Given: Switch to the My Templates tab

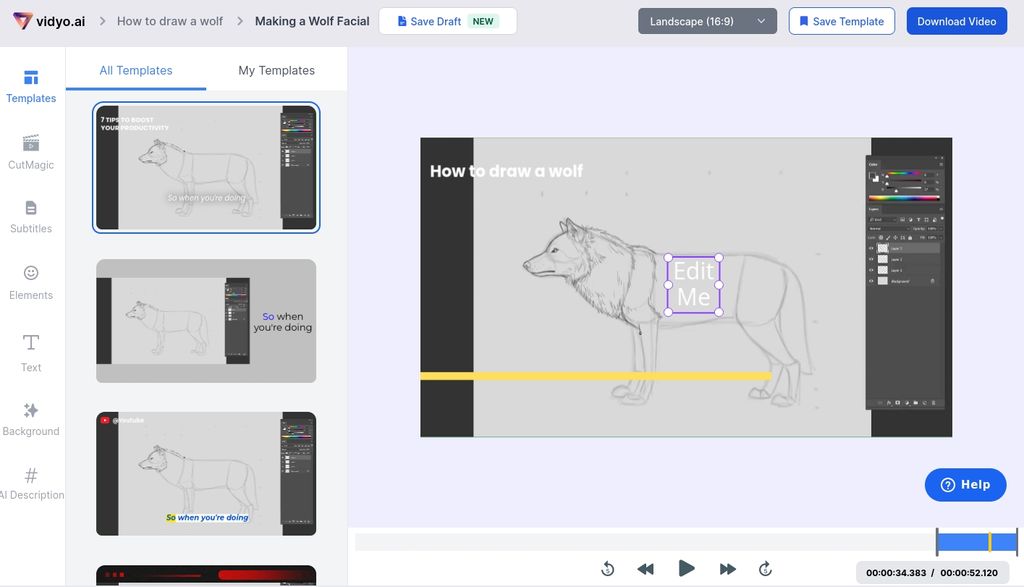Looking at the screenshot, I should (x=277, y=70).
